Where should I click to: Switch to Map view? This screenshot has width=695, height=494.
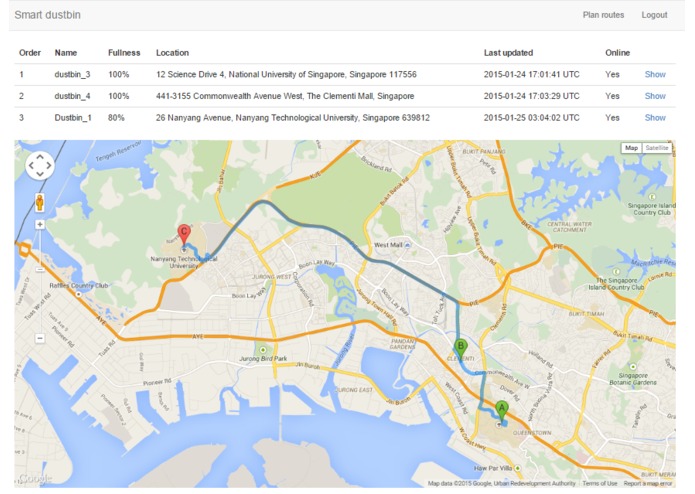(631, 148)
